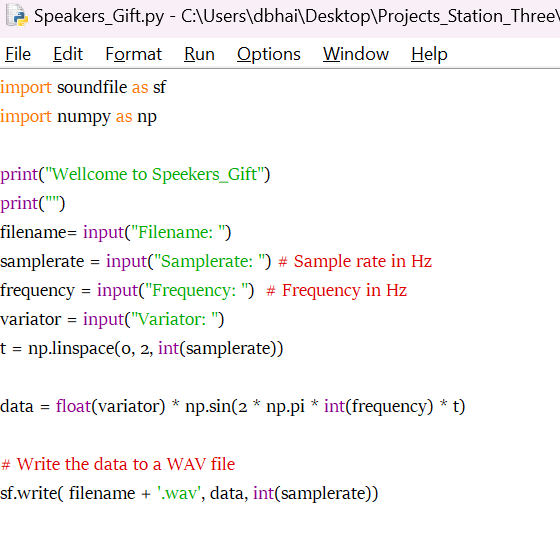Place cursor on import numpy line
The height and width of the screenshot is (556, 560).
point(78,117)
